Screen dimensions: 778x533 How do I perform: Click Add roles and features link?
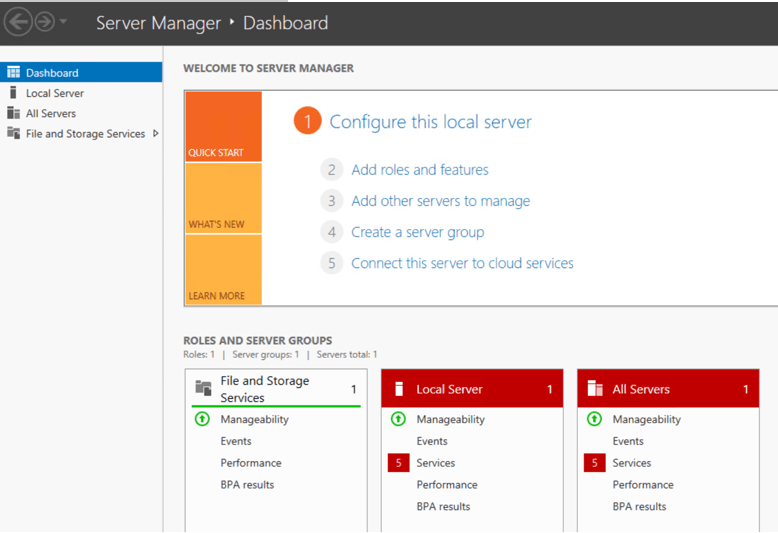(420, 170)
